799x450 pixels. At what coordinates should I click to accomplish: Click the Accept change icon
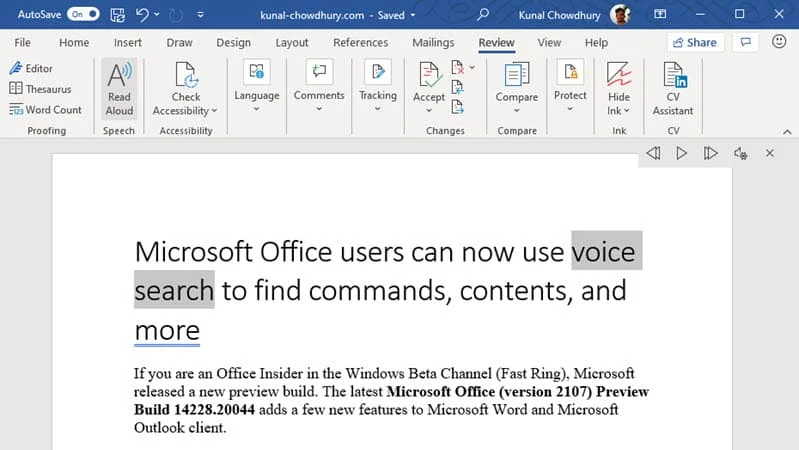point(429,75)
